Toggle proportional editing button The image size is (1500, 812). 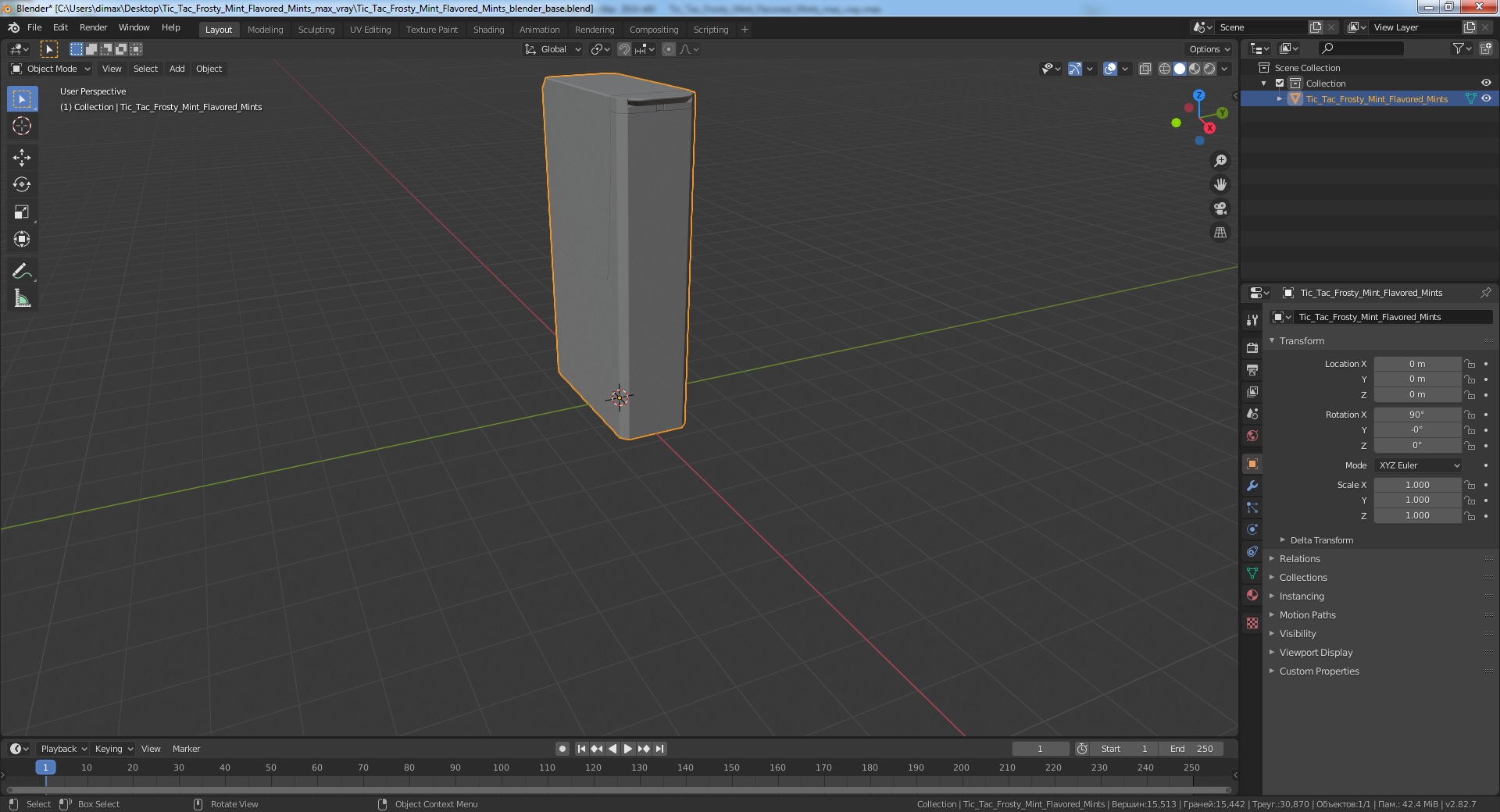click(x=669, y=49)
